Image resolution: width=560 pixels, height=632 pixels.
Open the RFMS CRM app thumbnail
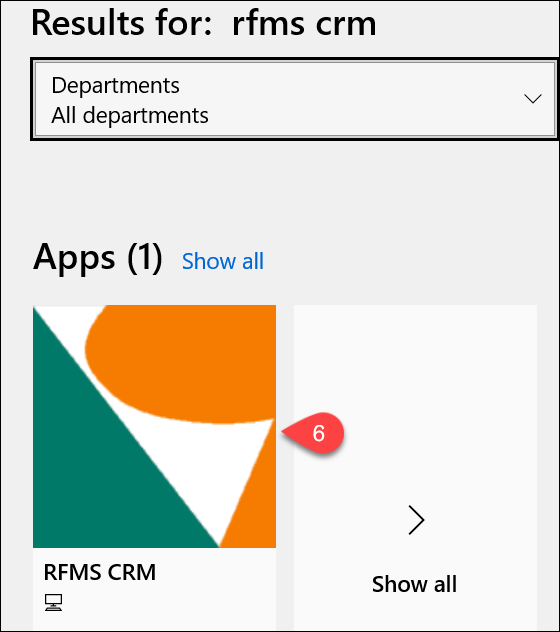[154, 426]
